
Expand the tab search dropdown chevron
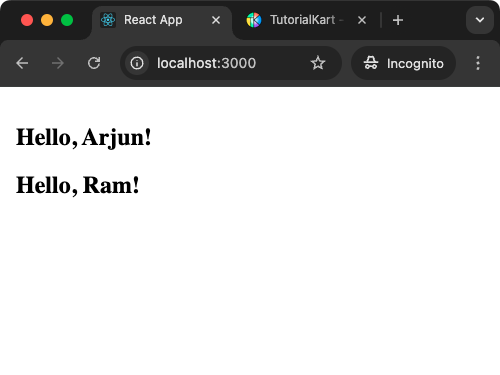[x=480, y=20]
